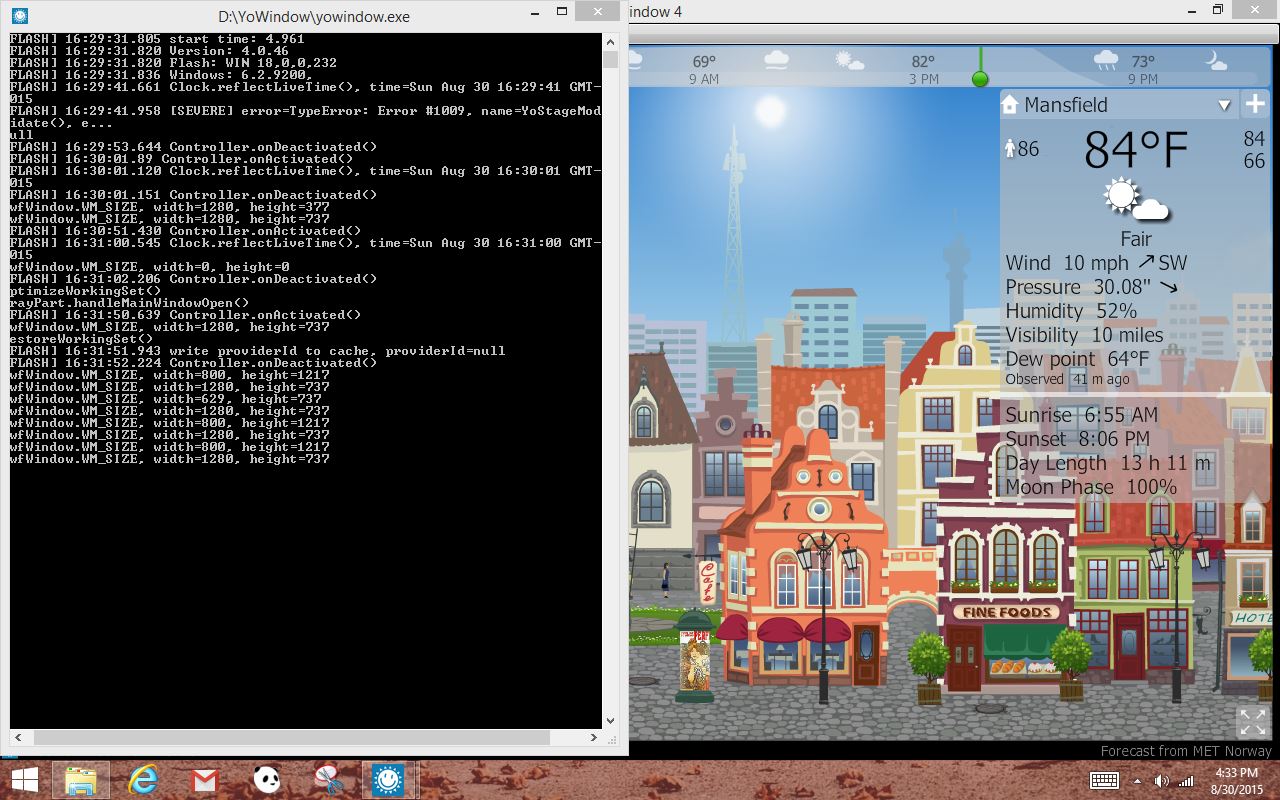The width and height of the screenshot is (1280, 800).
Task: Click the feels-like 86 person icon
Action: (x=1010, y=149)
